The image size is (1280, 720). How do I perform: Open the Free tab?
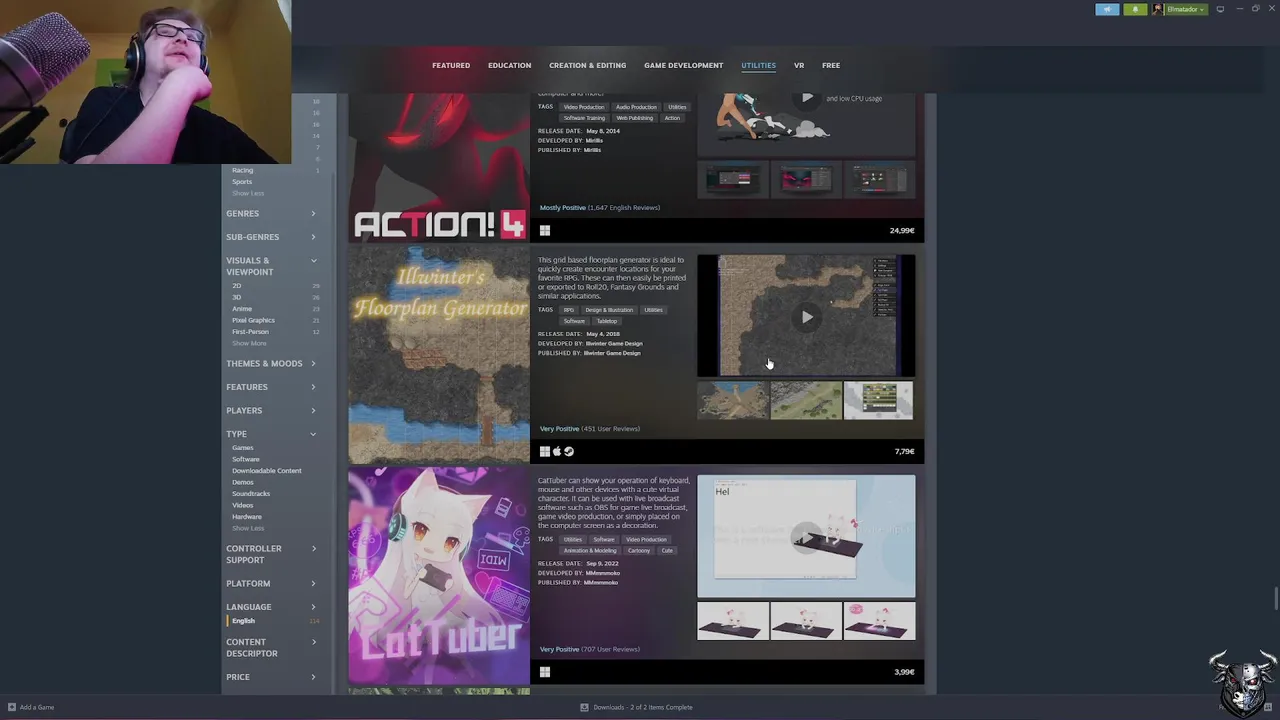click(831, 65)
